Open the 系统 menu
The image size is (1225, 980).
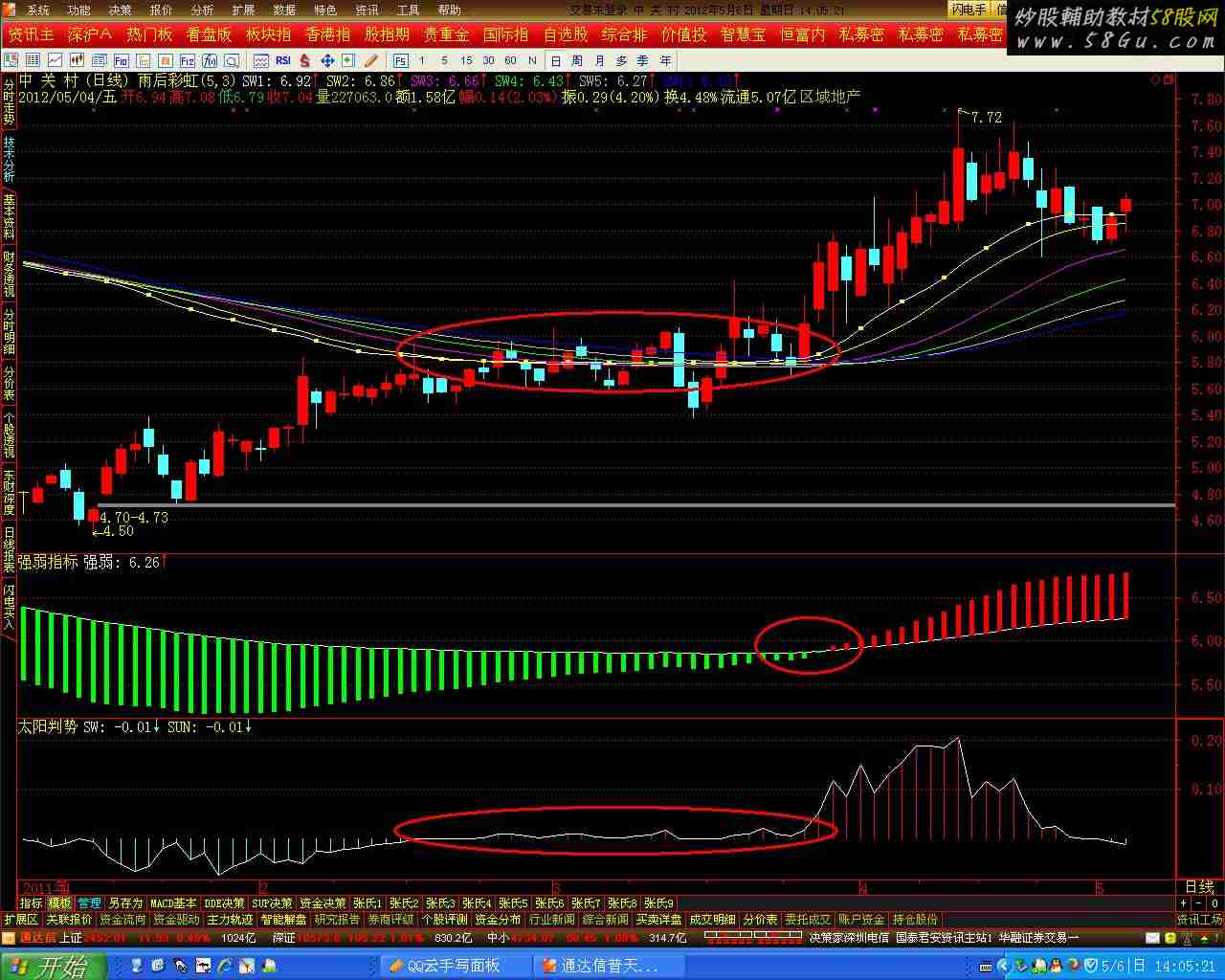38,10
